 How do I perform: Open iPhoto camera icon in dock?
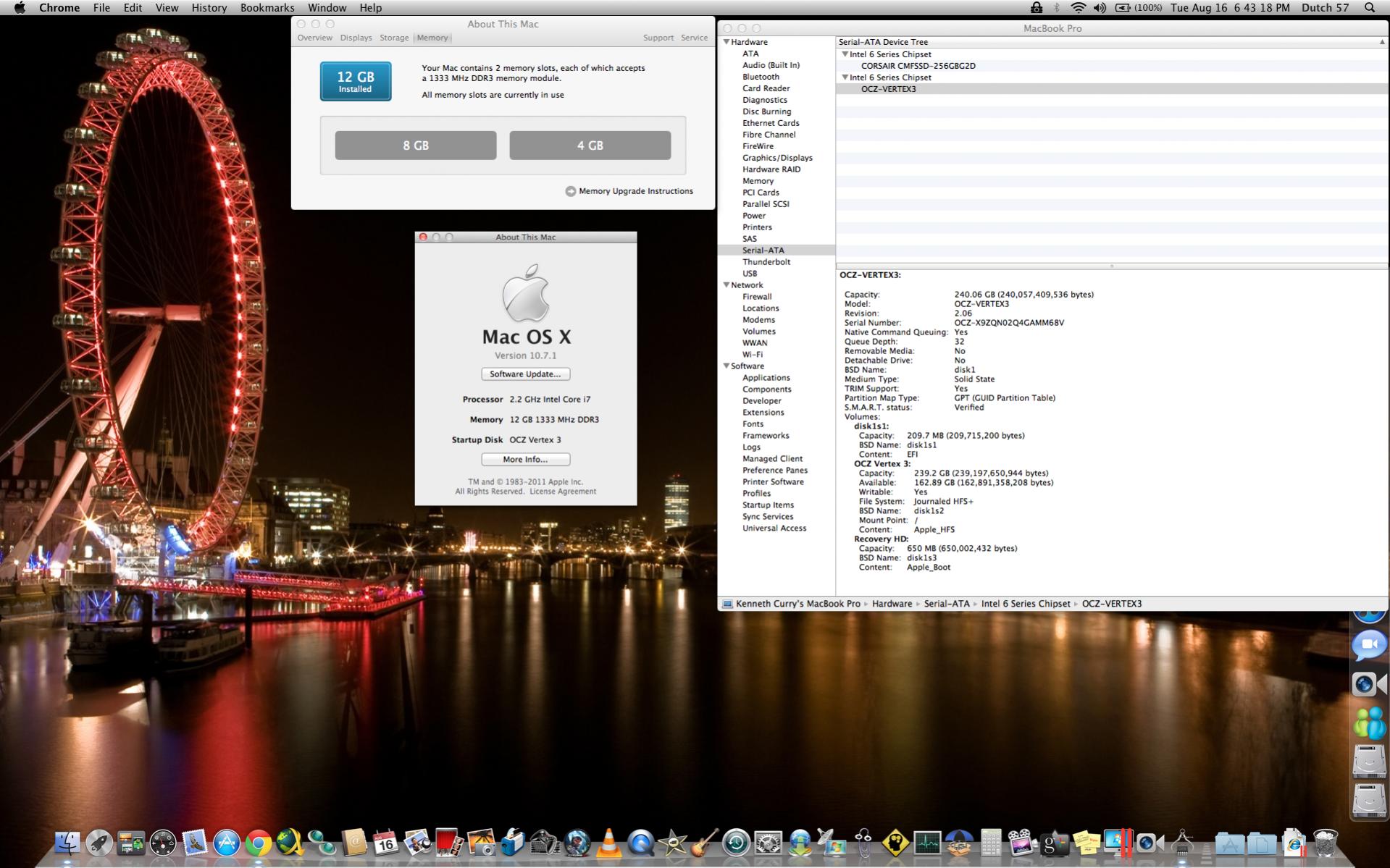(481, 843)
